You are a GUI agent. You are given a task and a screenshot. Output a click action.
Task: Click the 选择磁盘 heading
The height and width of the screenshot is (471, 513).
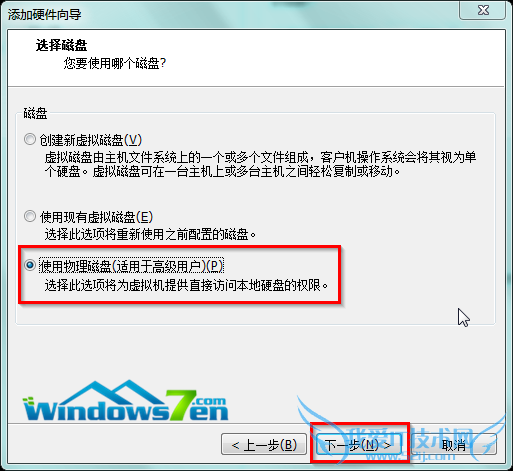61,45
